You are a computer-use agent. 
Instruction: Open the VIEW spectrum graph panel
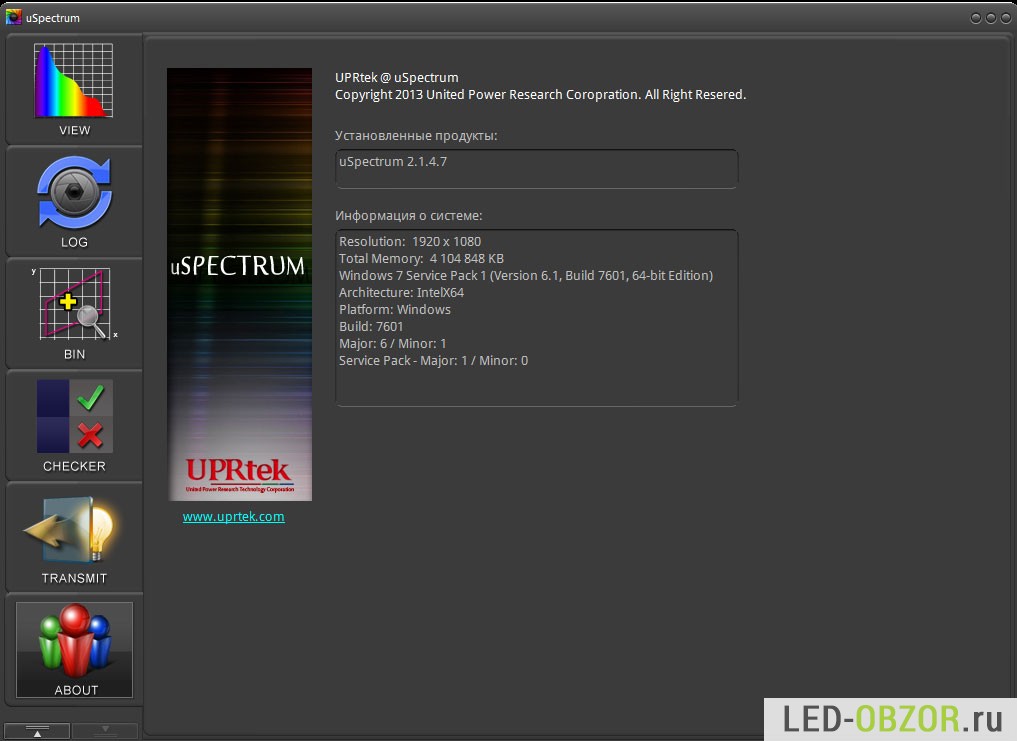coord(74,90)
